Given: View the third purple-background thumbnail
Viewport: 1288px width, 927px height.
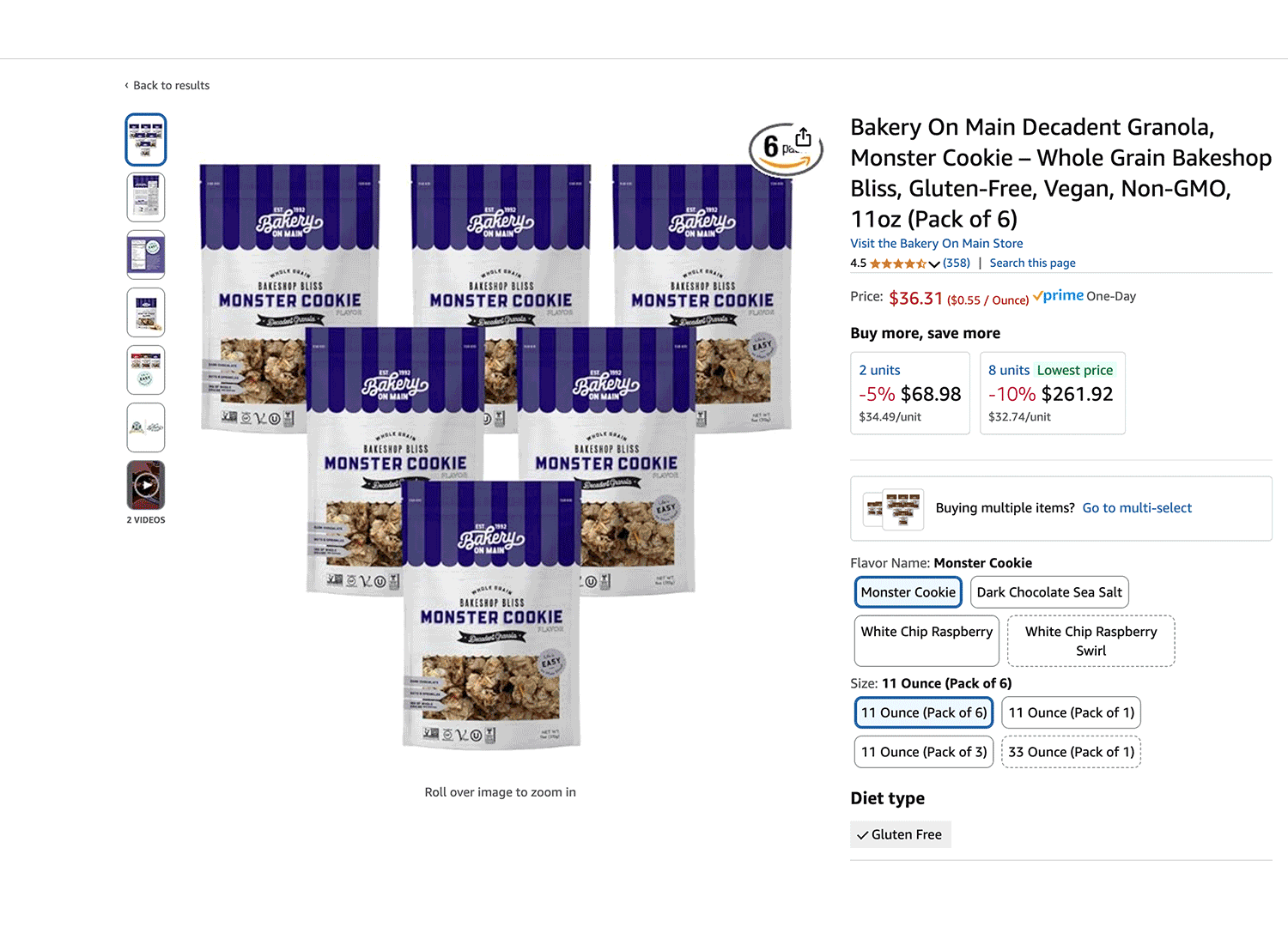Looking at the screenshot, I should [146, 255].
